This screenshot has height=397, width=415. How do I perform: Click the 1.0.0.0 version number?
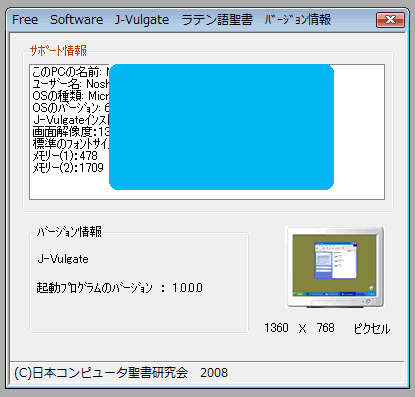(187, 288)
